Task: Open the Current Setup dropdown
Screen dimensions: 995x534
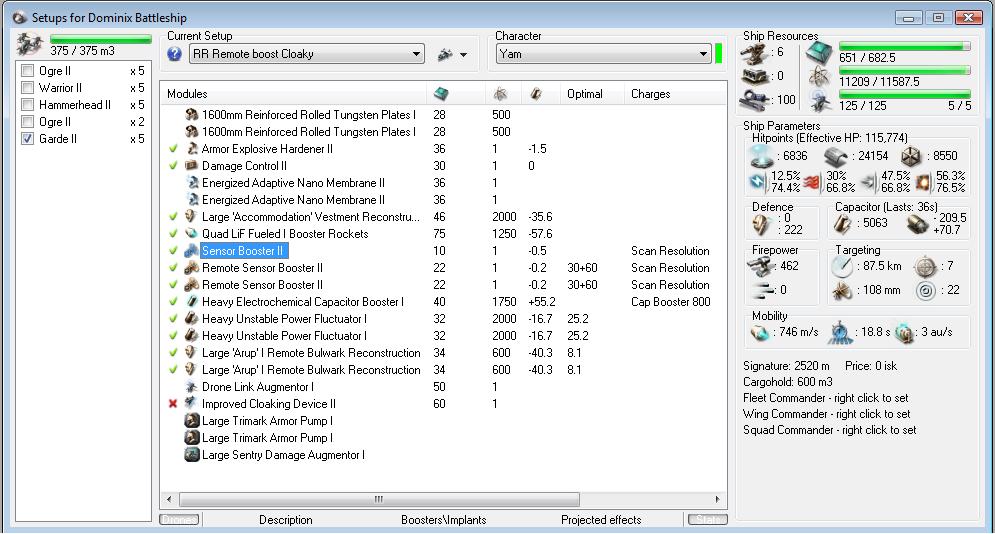Action: click(307, 54)
